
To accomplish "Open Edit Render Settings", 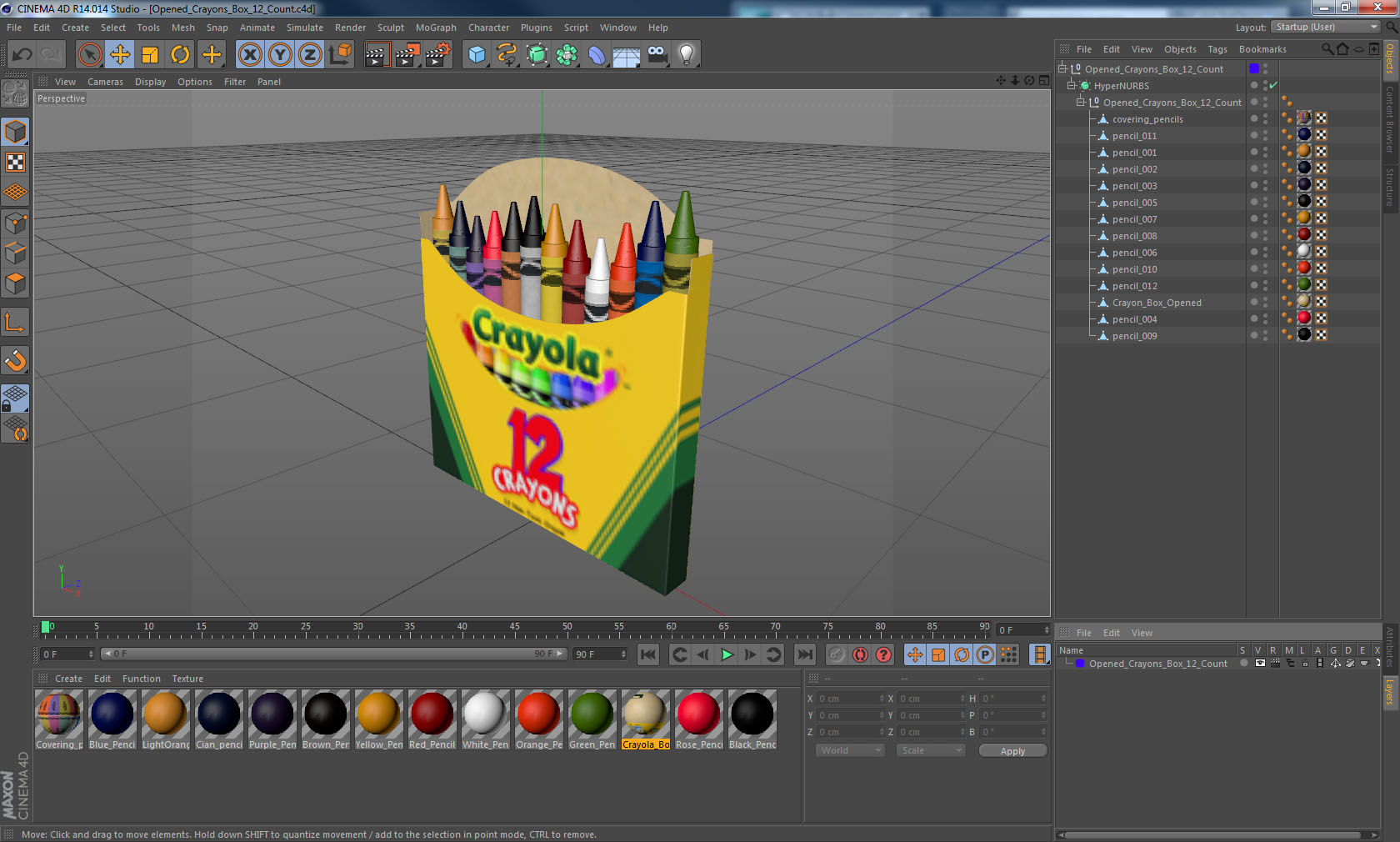I will (x=438, y=55).
